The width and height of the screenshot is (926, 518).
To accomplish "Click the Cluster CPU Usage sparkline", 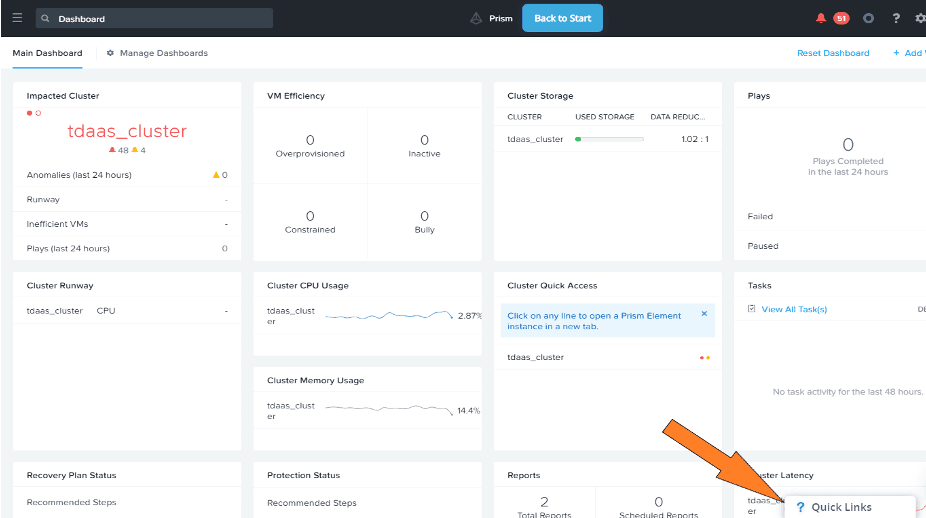I will click(x=389, y=315).
